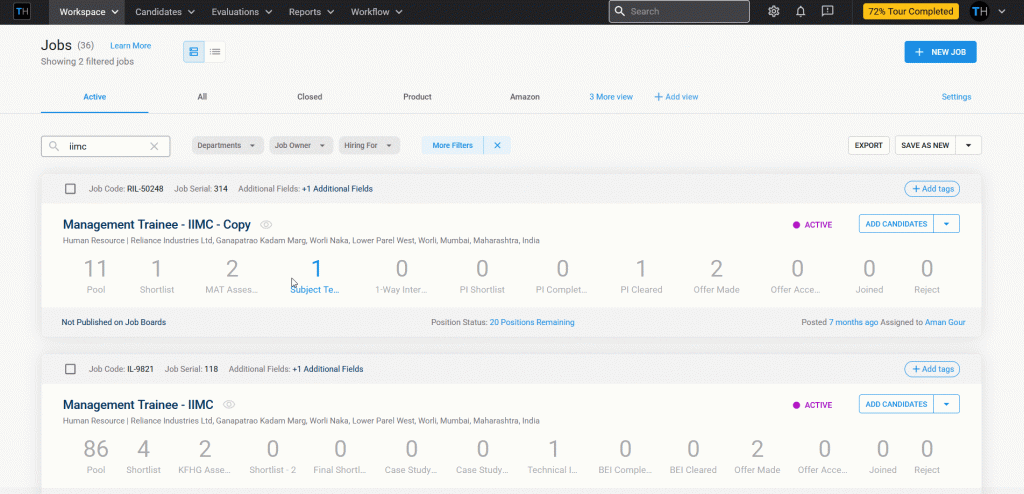Viewport: 1024px width, 494px height.
Task: Switch to the Product view tab
Action: click(417, 97)
